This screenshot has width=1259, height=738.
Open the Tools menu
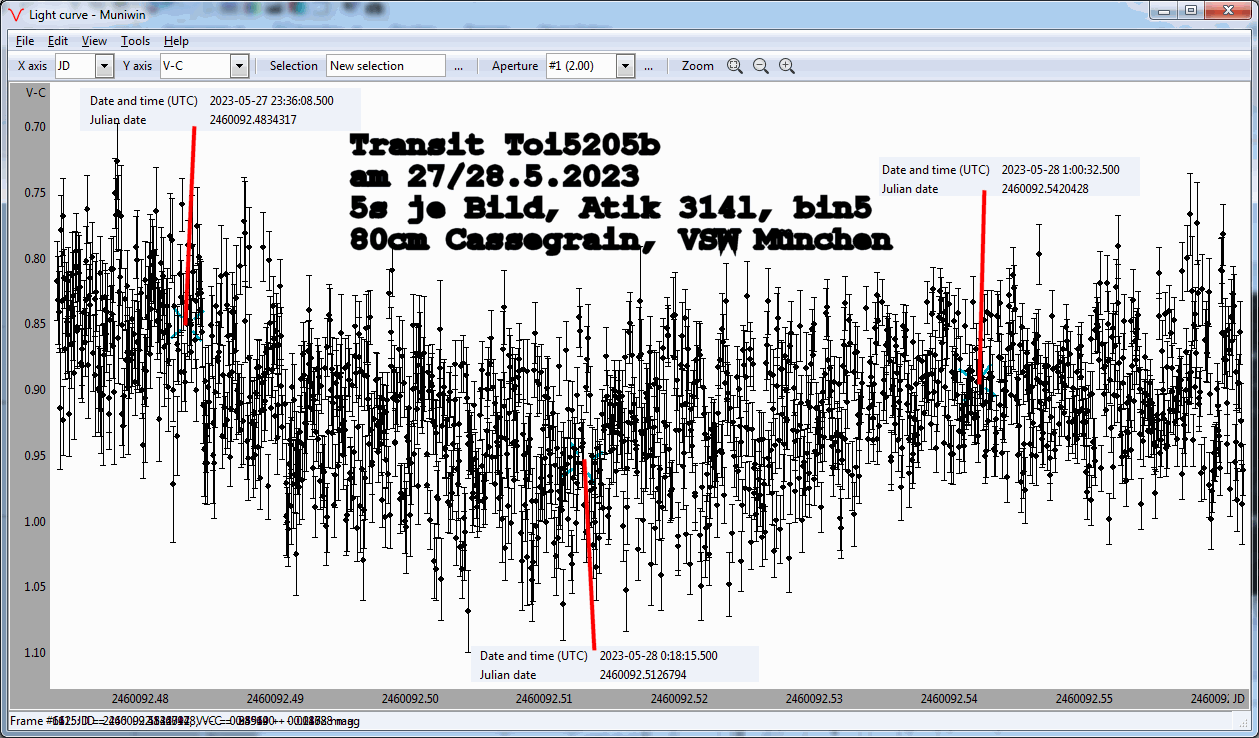coord(135,41)
